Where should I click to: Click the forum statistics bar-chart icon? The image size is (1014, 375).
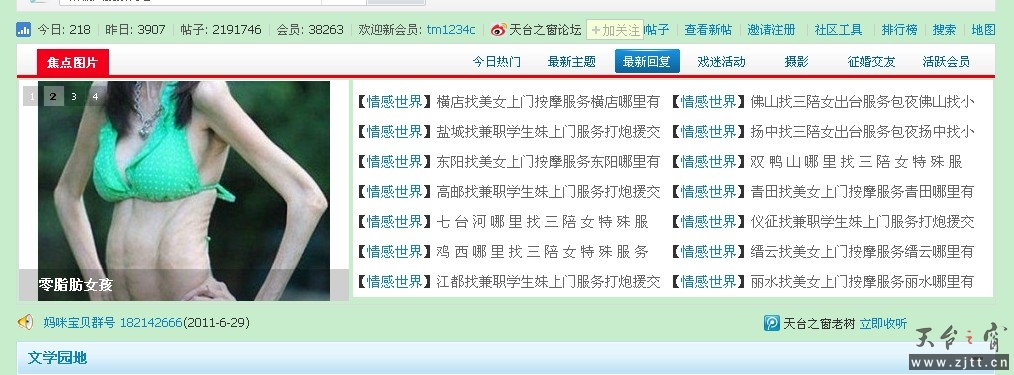tap(24, 30)
